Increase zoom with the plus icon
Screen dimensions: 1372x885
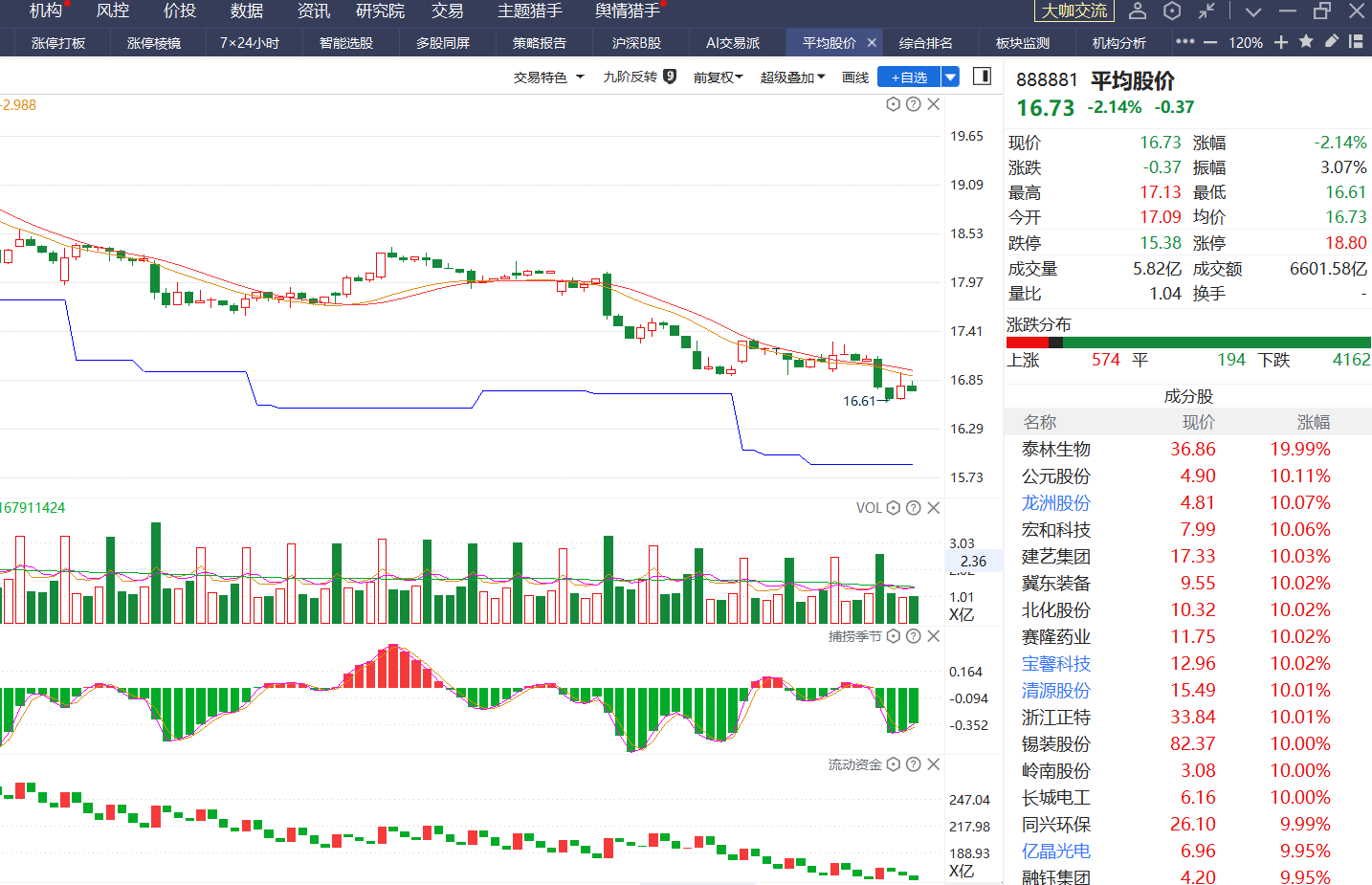tap(1281, 42)
